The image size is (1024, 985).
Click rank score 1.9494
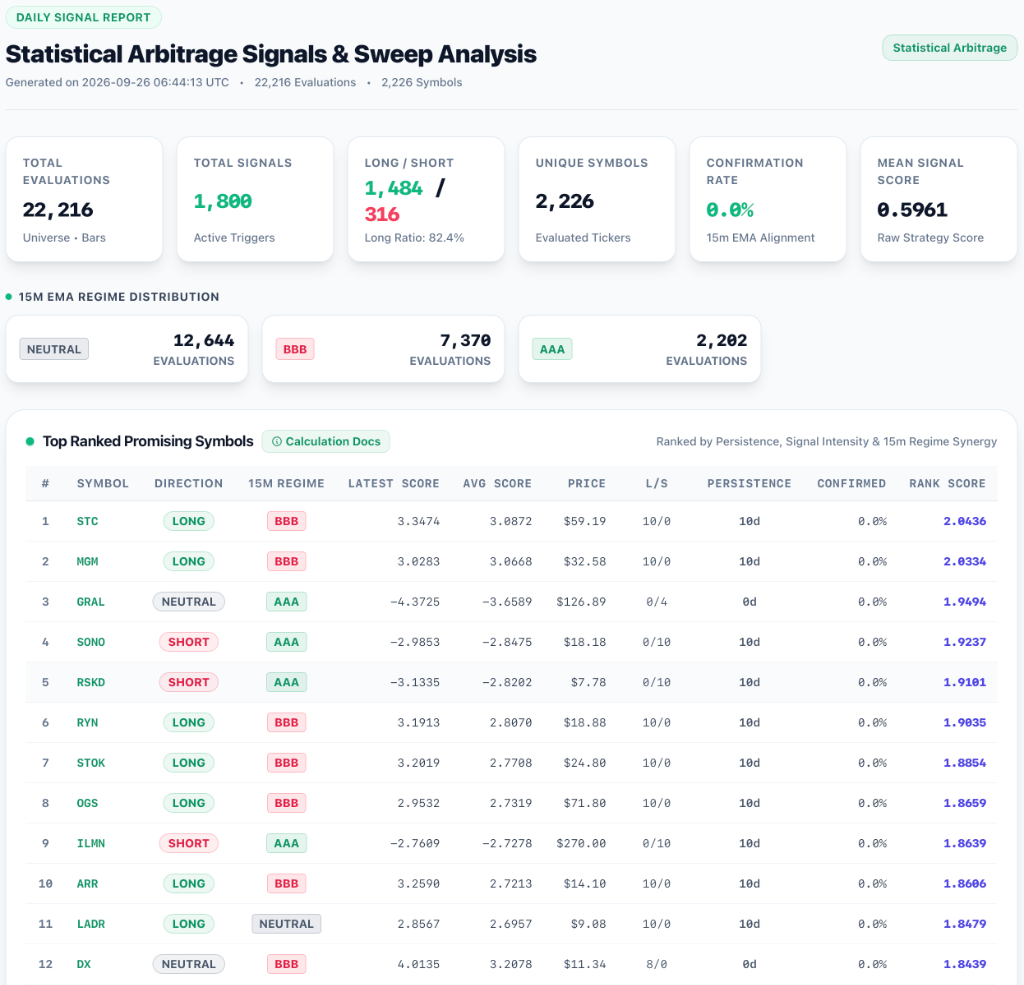coord(965,602)
